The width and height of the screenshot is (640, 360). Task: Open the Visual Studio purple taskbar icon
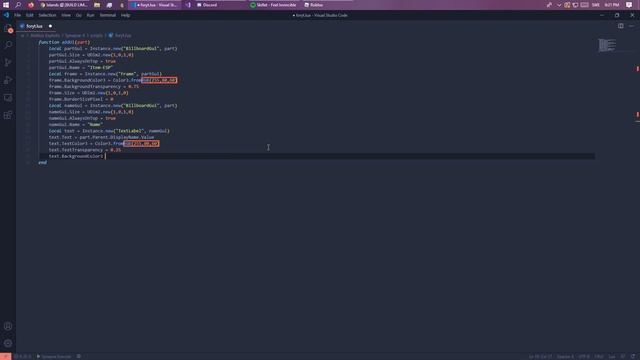188,5
